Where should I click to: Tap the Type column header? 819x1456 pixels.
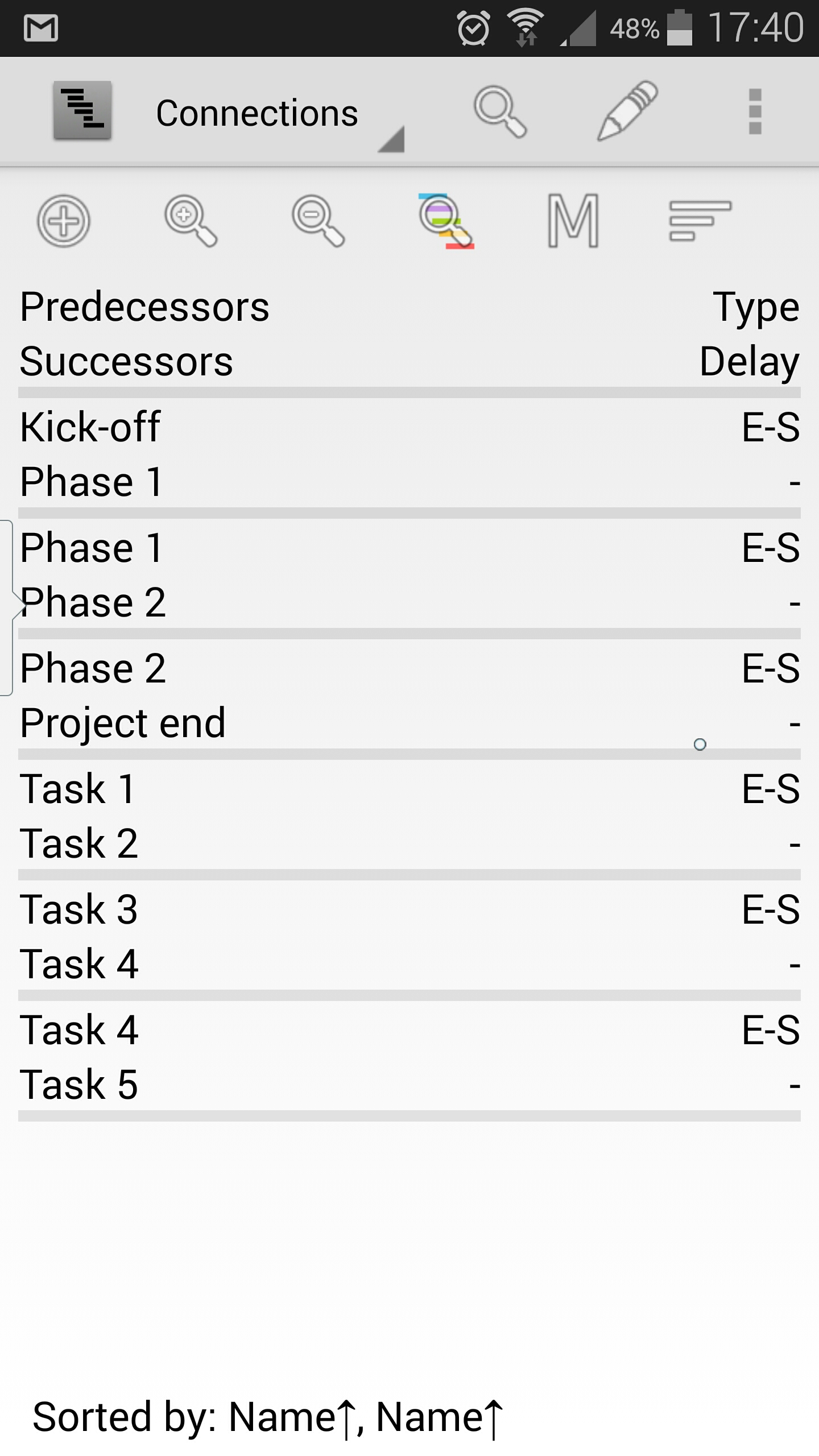point(756,307)
